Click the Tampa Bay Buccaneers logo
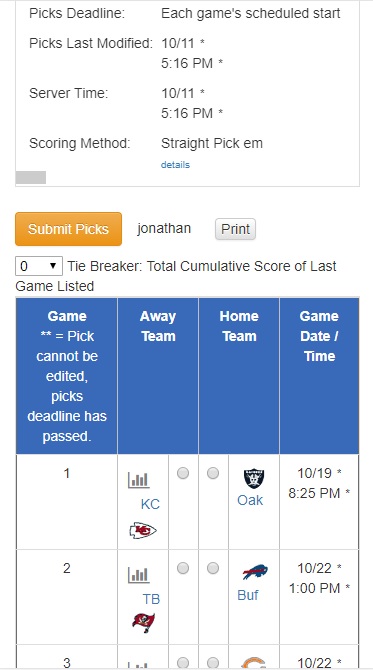Image resolution: width=373 pixels, height=670 pixels. 144,623
